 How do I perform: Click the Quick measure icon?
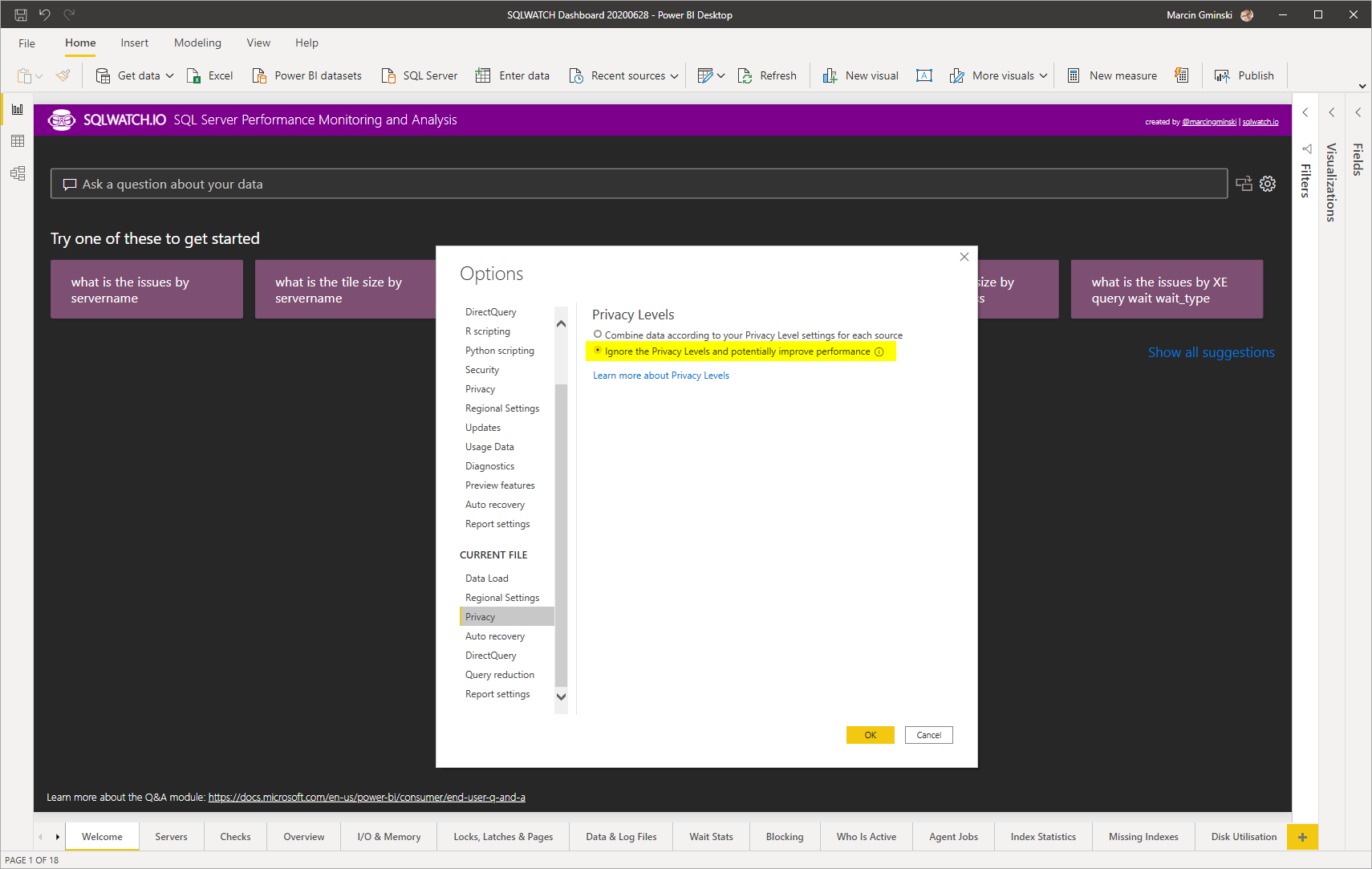click(x=1182, y=75)
